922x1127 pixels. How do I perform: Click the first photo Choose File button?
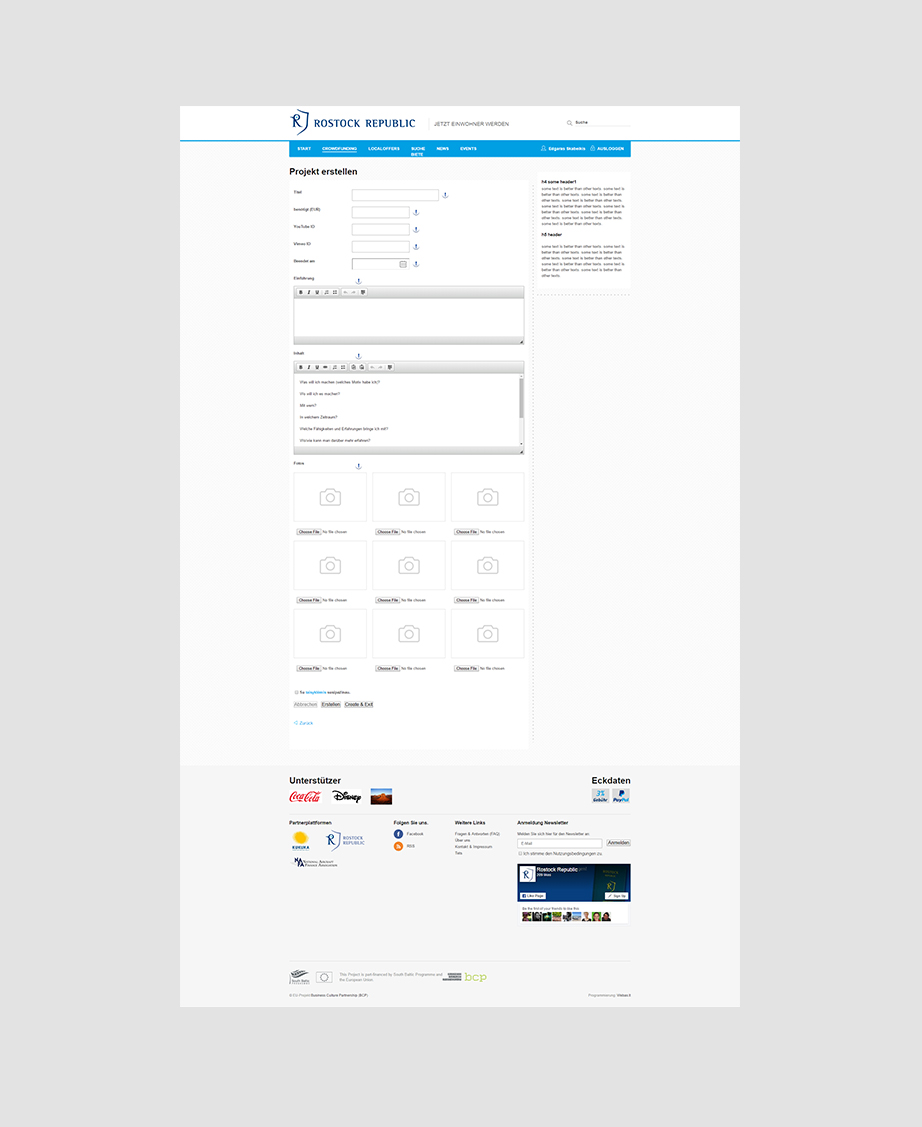pyautogui.click(x=308, y=532)
